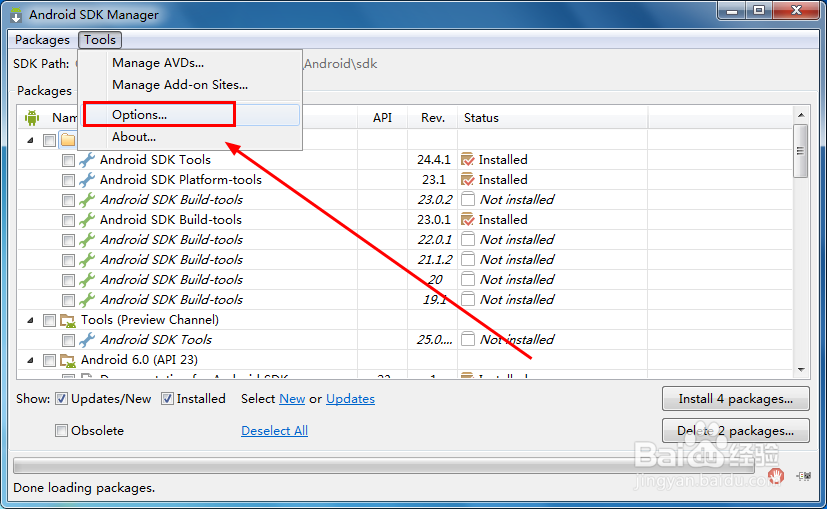The width and height of the screenshot is (827, 509).
Task: Click wrench icon of Android SDK Tools 25.0
Action: [87, 340]
